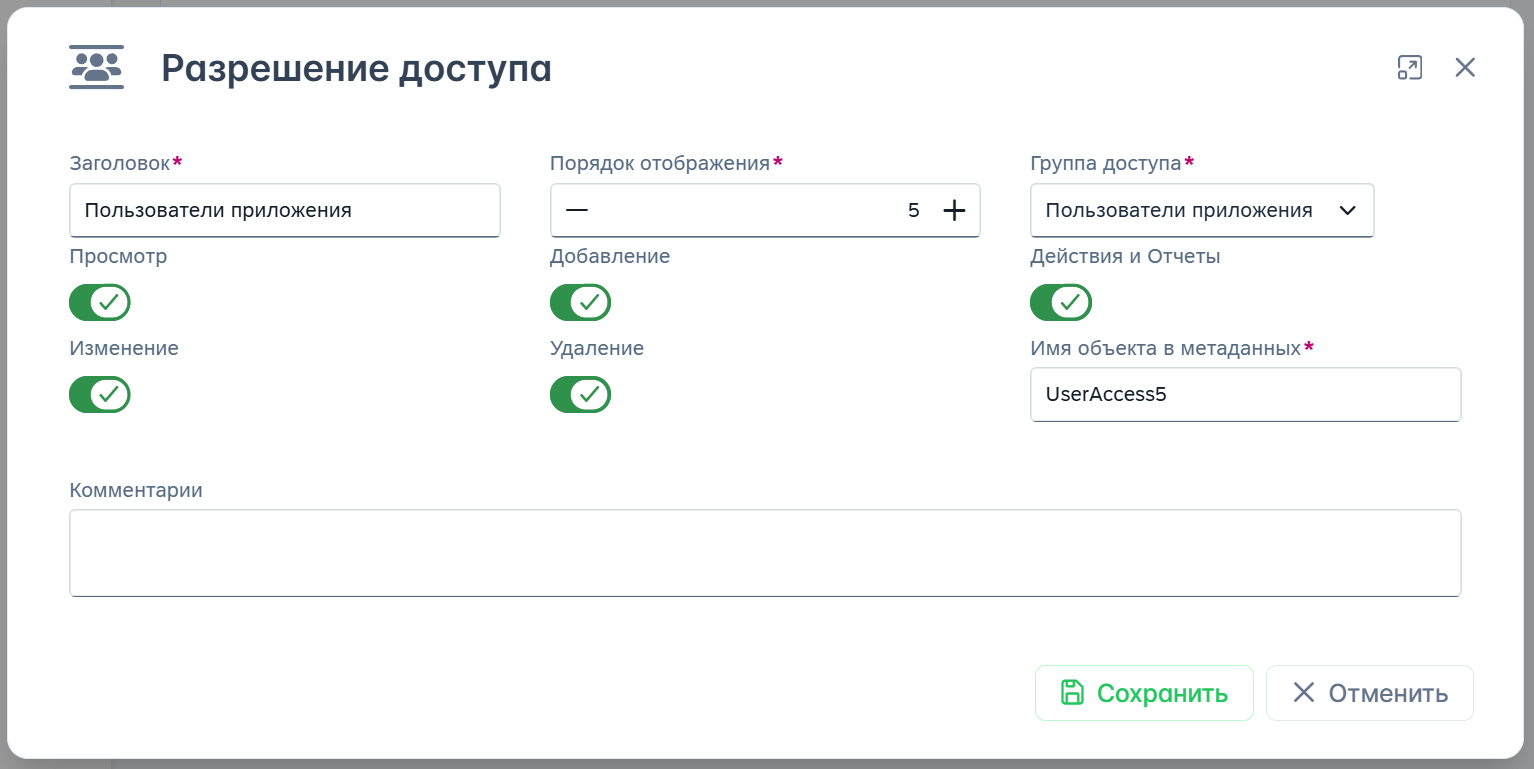Image resolution: width=1534 pixels, height=769 pixels.
Task: Focus the Заголовок text field
Action: [x=284, y=210]
